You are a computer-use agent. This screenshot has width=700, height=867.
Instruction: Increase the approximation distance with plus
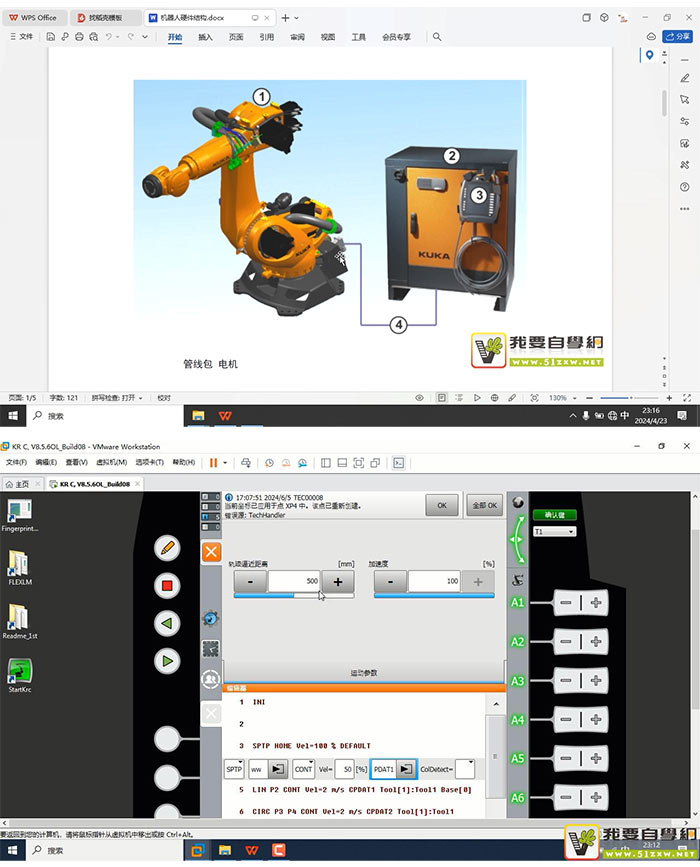(338, 582)
